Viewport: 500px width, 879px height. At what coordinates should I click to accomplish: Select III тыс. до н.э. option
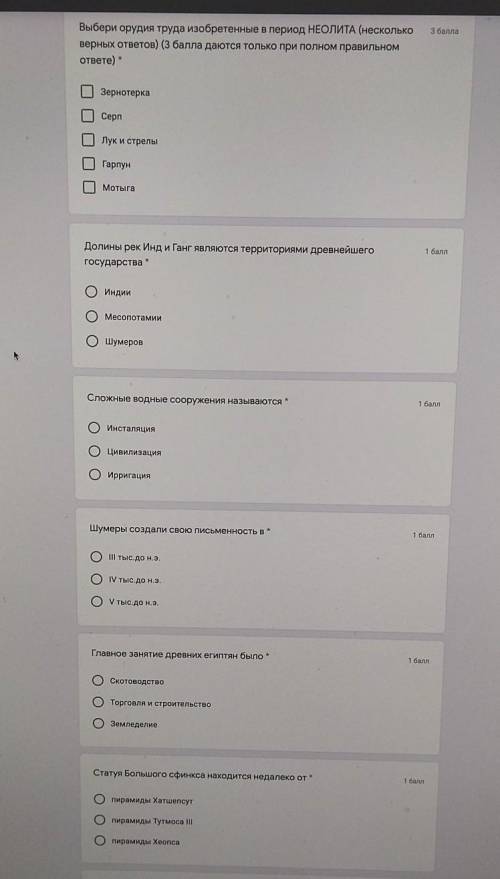pos(96,557)
